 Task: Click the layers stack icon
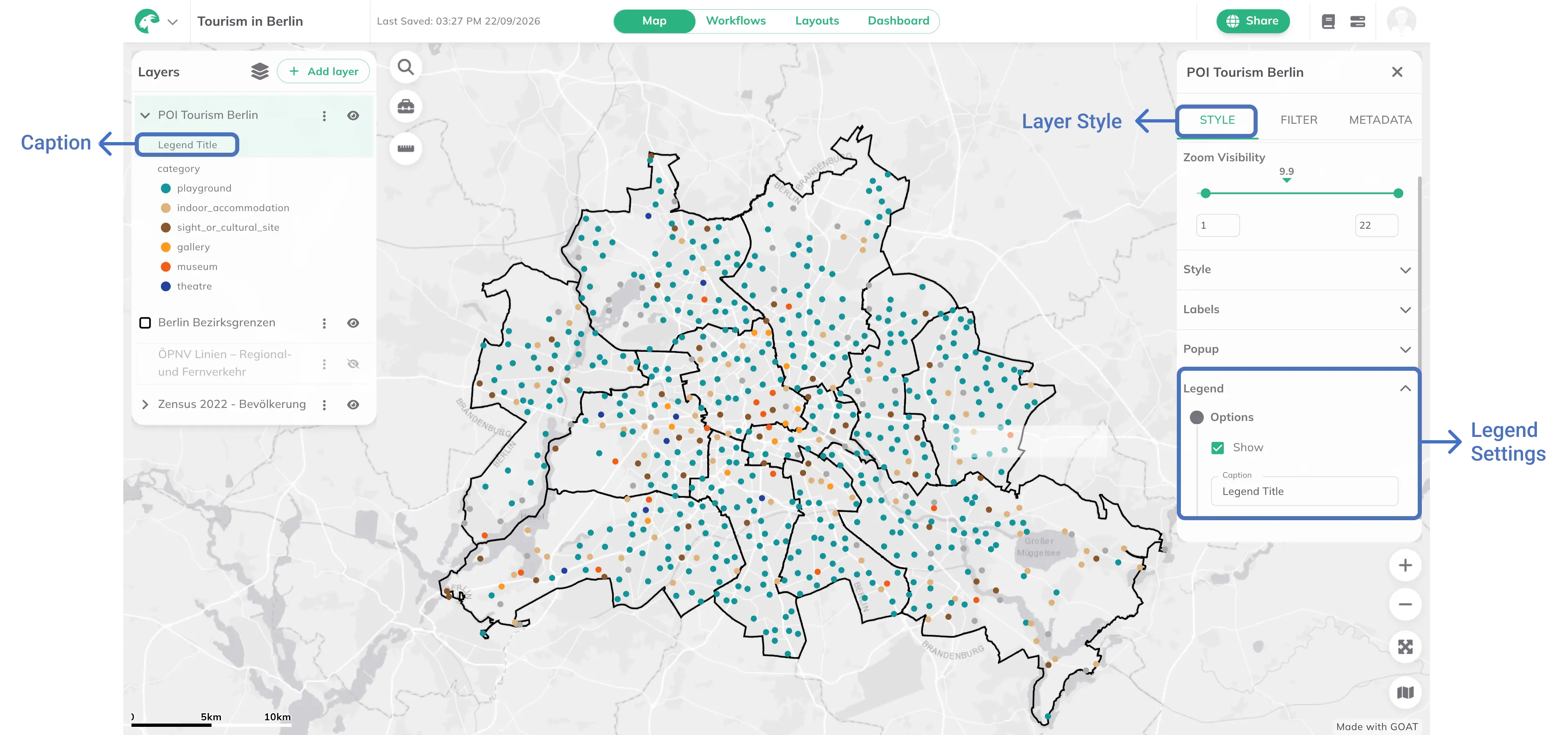260,72
